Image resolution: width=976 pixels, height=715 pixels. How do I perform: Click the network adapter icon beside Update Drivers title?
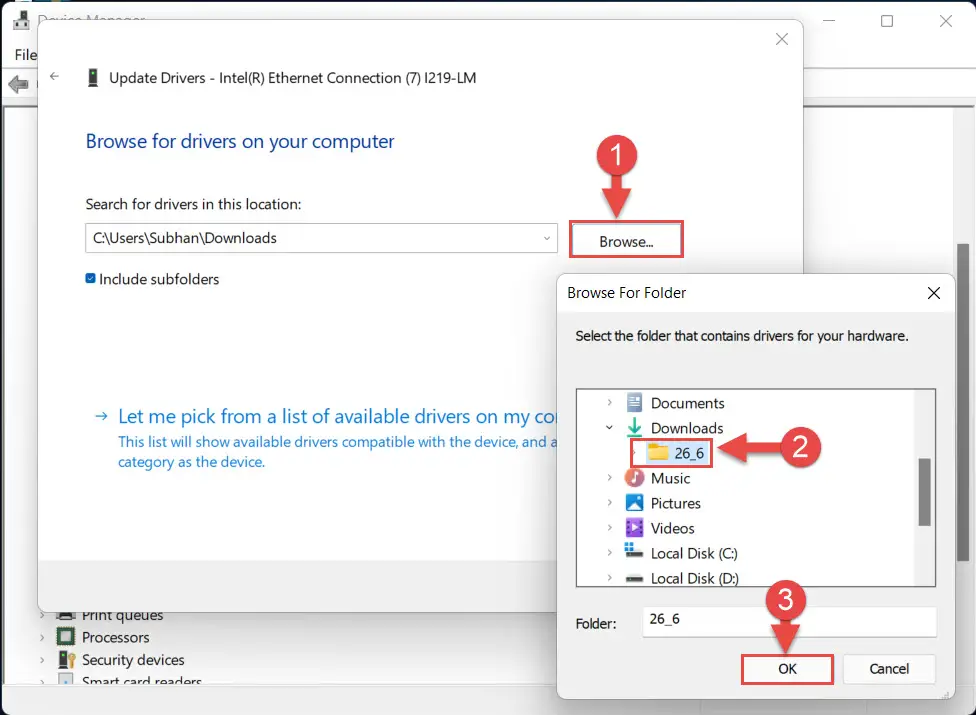93,78
